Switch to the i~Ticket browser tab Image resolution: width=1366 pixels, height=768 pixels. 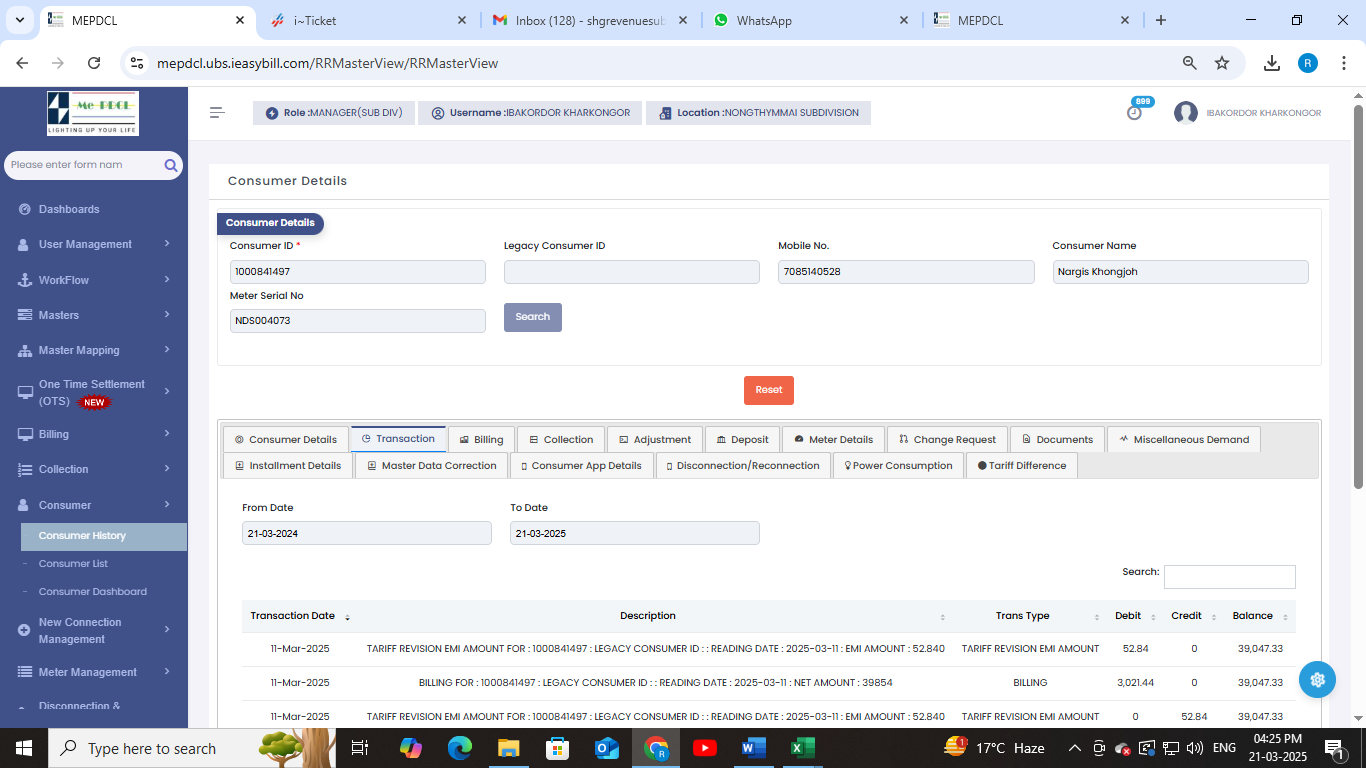pos(368,20)
